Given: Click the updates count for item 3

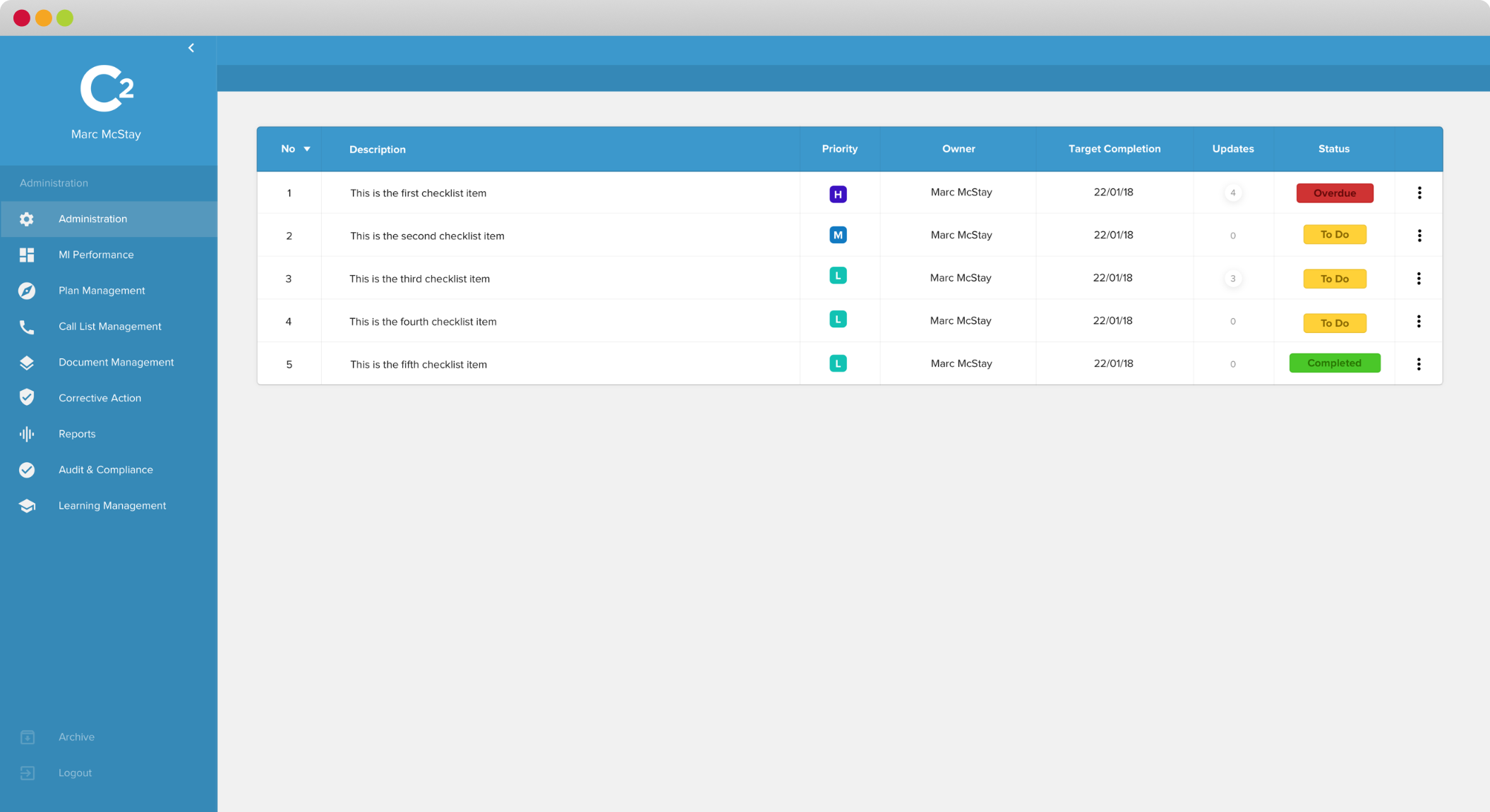Looking at the screenshot, I should click(1233, 278).
